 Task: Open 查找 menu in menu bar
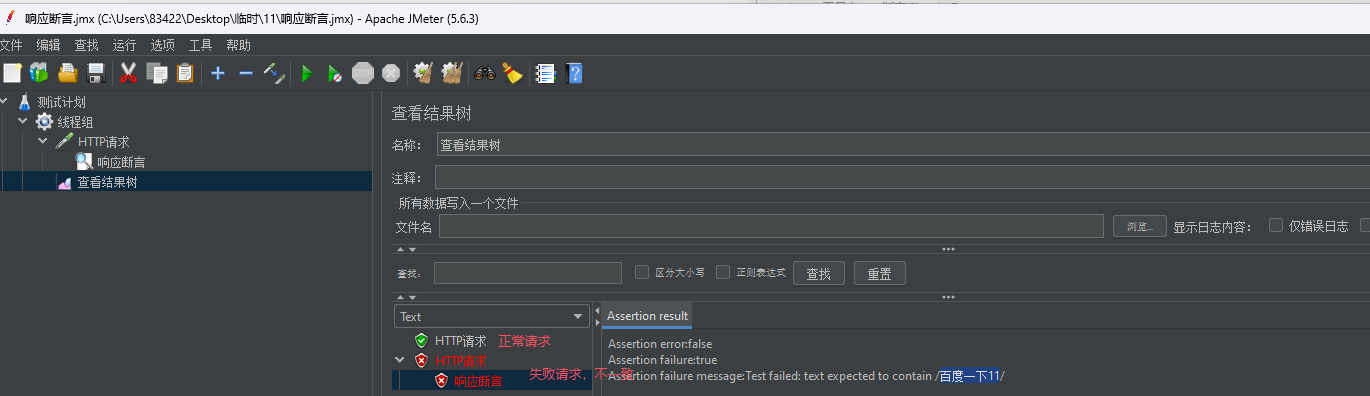coord(86,45)
